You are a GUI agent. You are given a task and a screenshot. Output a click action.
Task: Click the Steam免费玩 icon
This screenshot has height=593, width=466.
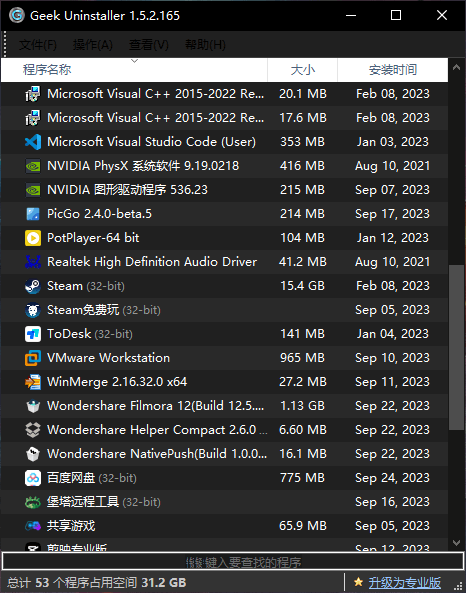click(33, 310)
